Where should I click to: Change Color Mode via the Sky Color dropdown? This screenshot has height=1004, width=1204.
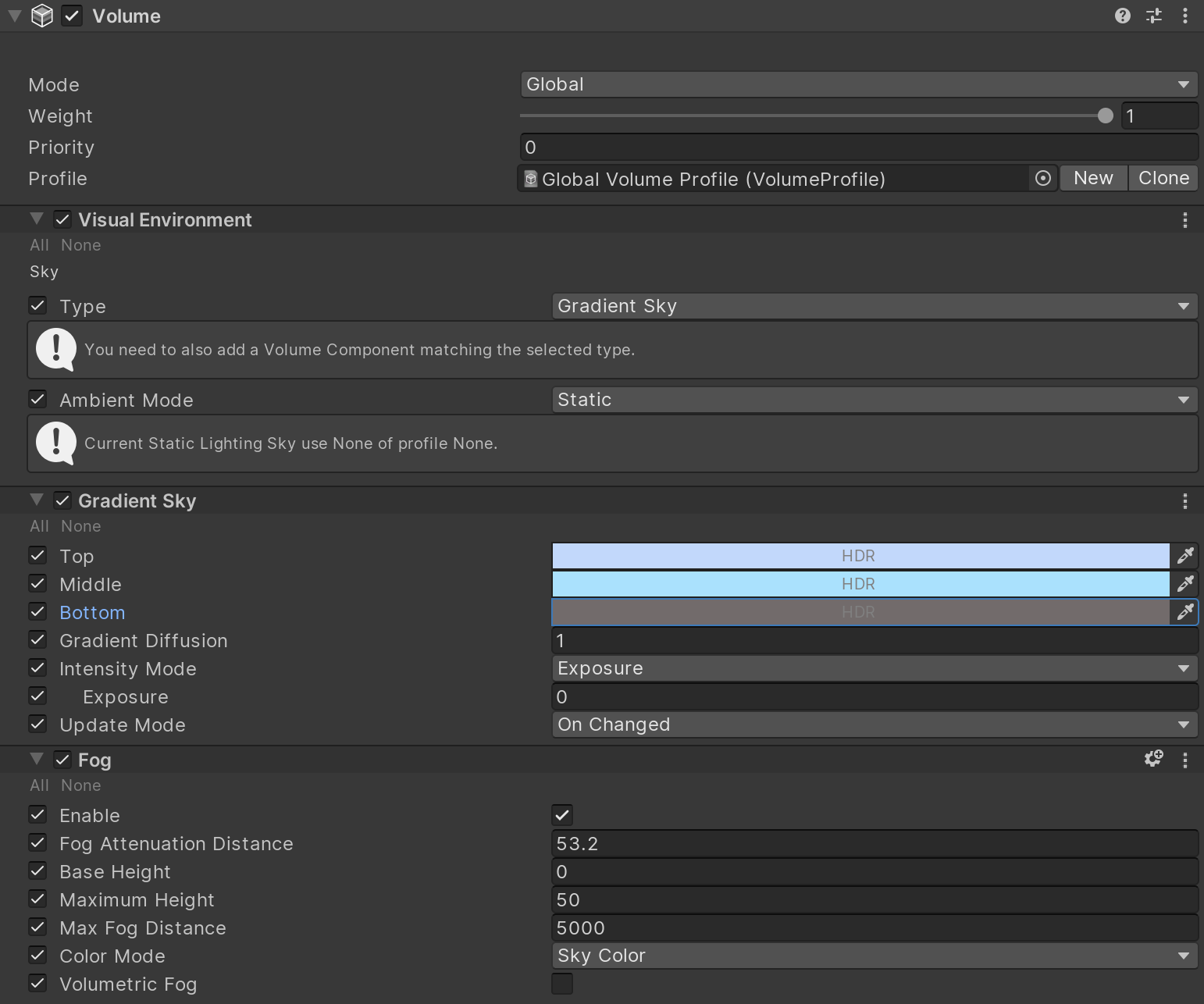click(x=875, y=956)
